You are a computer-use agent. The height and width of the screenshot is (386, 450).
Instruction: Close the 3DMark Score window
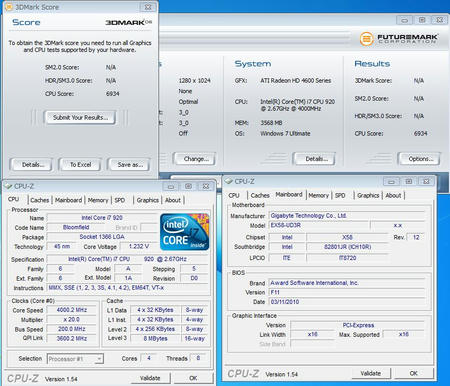(148, 7)
